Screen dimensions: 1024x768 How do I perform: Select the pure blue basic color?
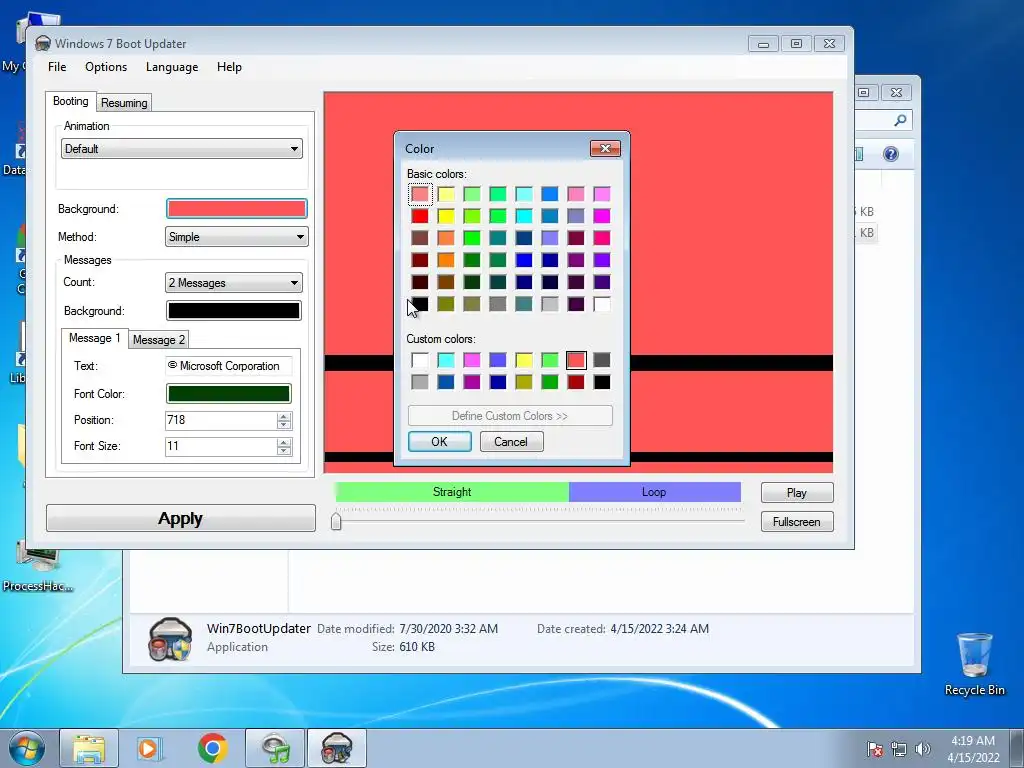click(x=524, y=260)
